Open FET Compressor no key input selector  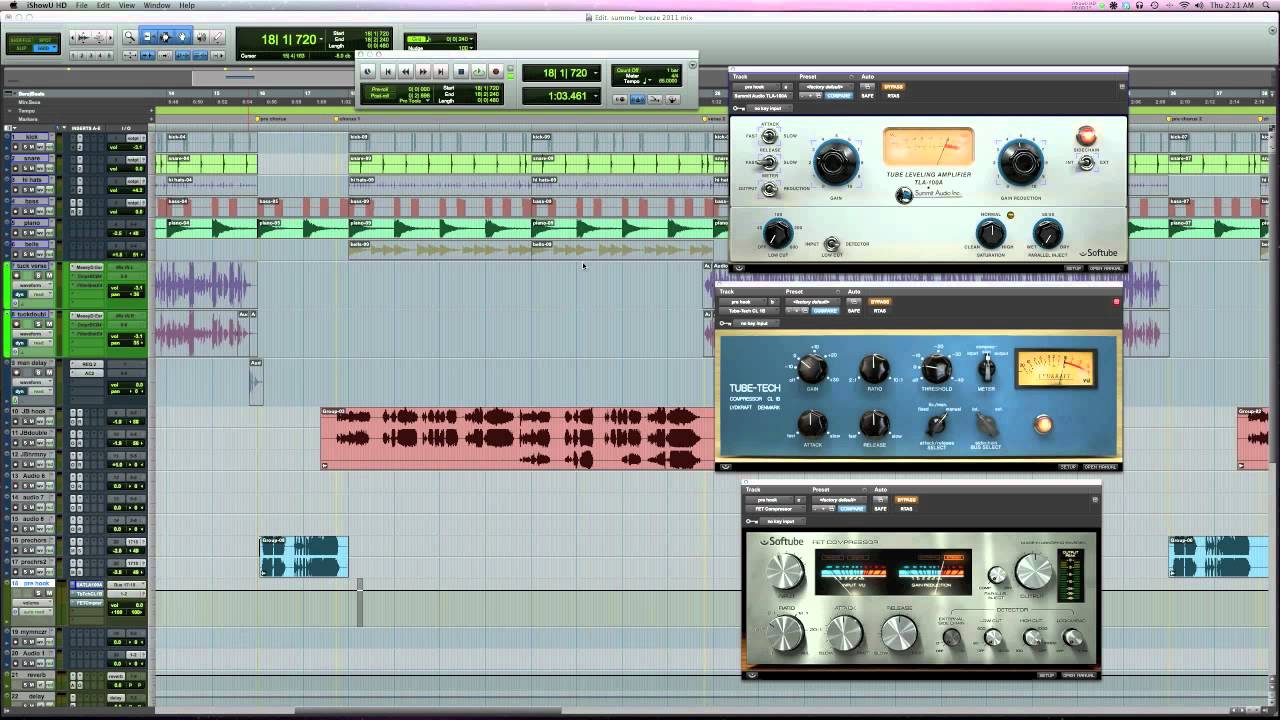tap(782, 521)
